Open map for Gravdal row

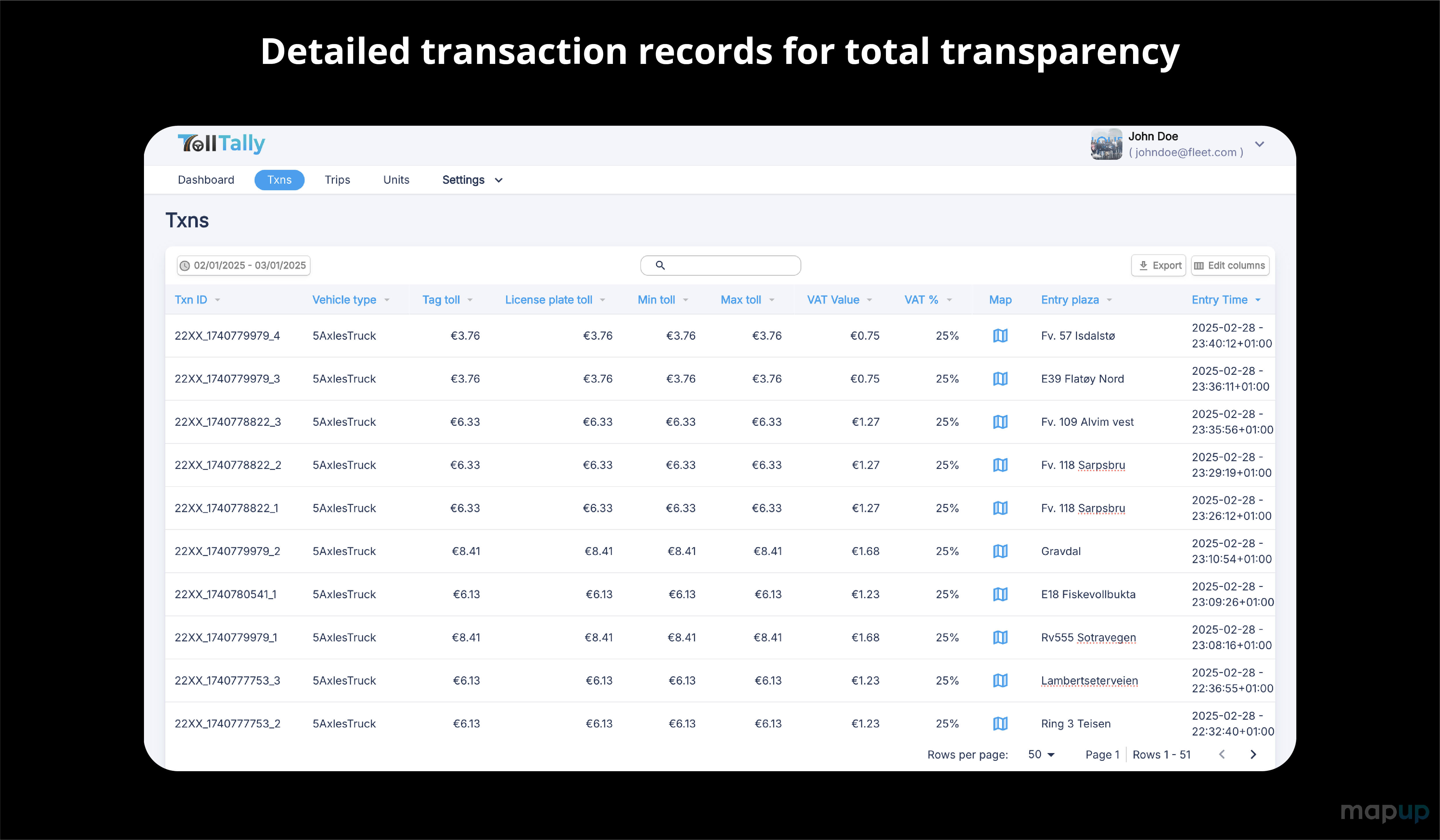coord(1000,552)
